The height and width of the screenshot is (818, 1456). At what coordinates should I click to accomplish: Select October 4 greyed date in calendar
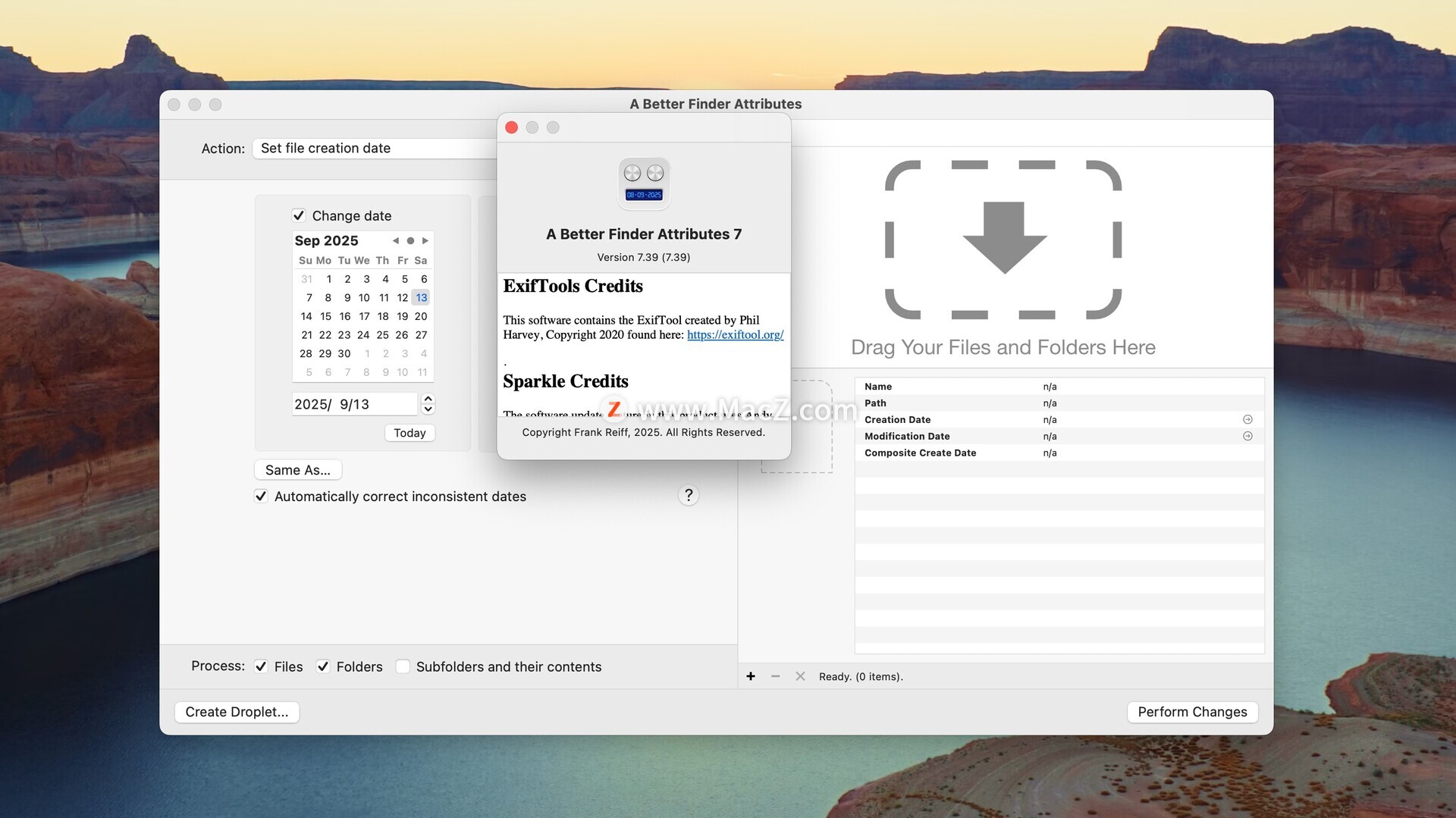pyautogui.click(x=423, y=353)
